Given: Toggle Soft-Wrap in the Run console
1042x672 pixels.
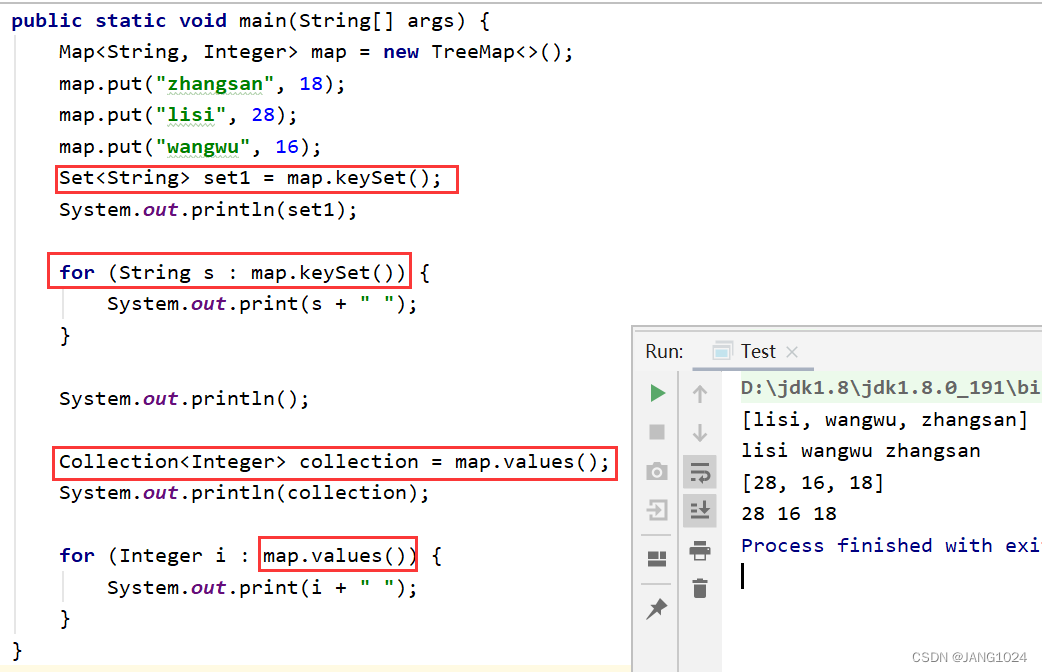Looking at the screenshot, I should coord(700,473).
